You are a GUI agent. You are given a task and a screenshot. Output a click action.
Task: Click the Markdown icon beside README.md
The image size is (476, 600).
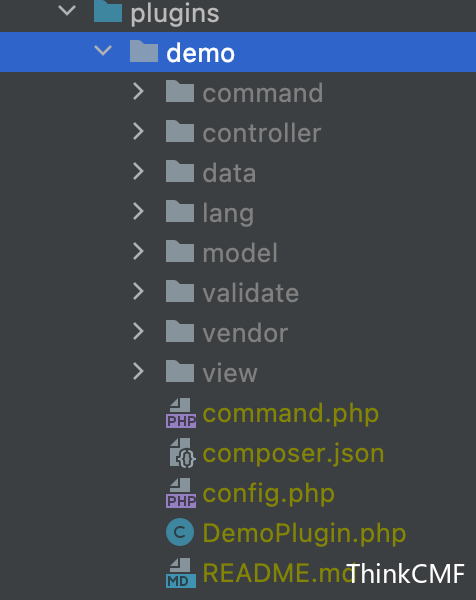coord(181,573)
